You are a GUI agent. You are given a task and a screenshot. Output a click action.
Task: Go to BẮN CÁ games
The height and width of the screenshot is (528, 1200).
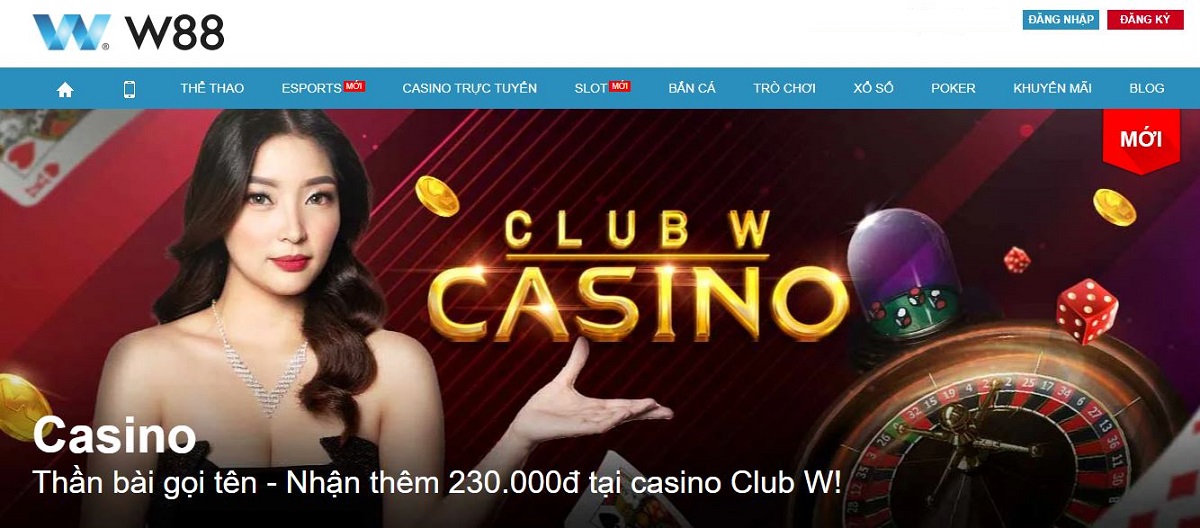click(692, 88)
